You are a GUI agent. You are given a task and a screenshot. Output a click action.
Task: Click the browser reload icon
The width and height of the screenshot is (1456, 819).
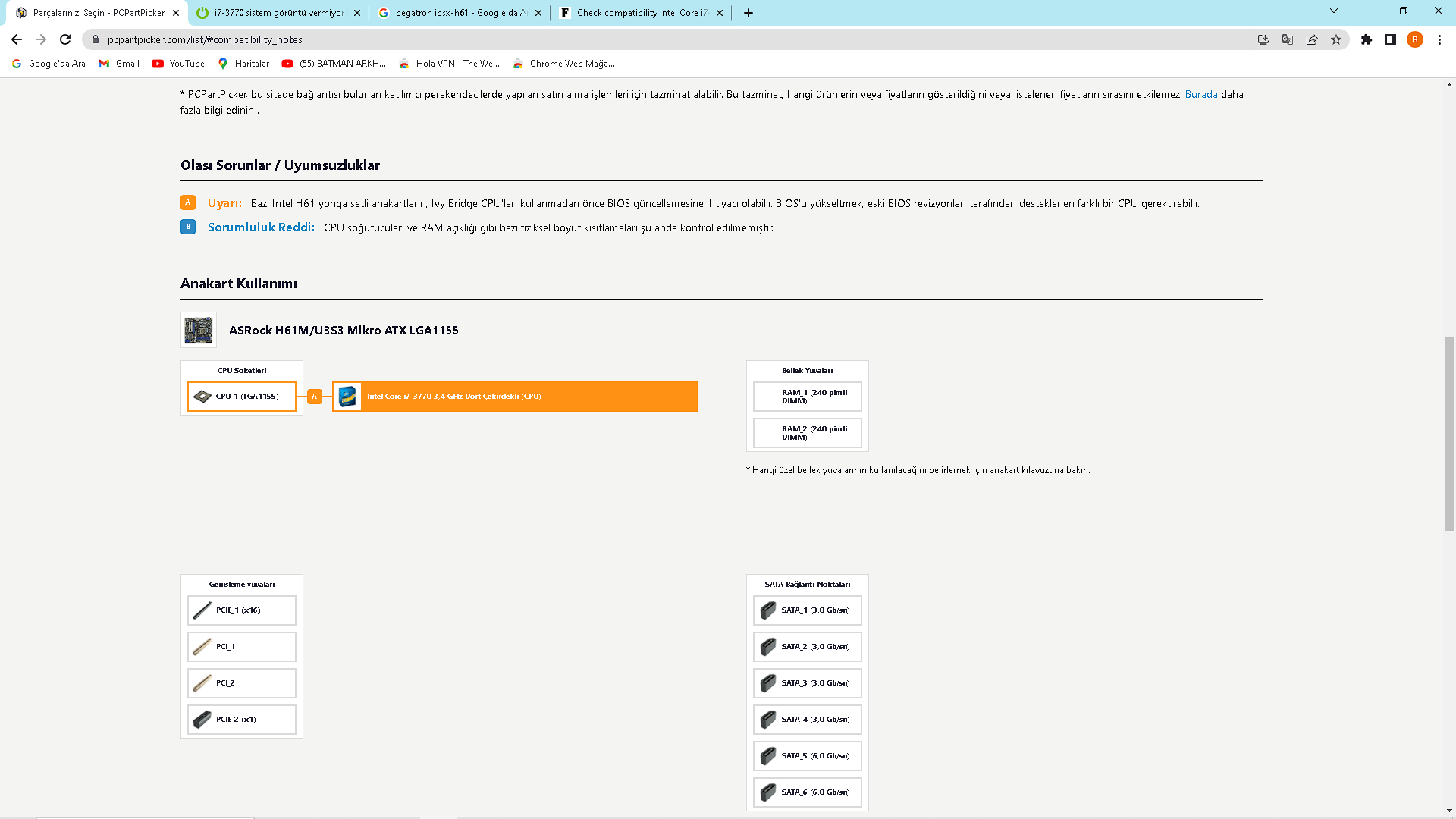pyautogui.click(x=65, y=39)
